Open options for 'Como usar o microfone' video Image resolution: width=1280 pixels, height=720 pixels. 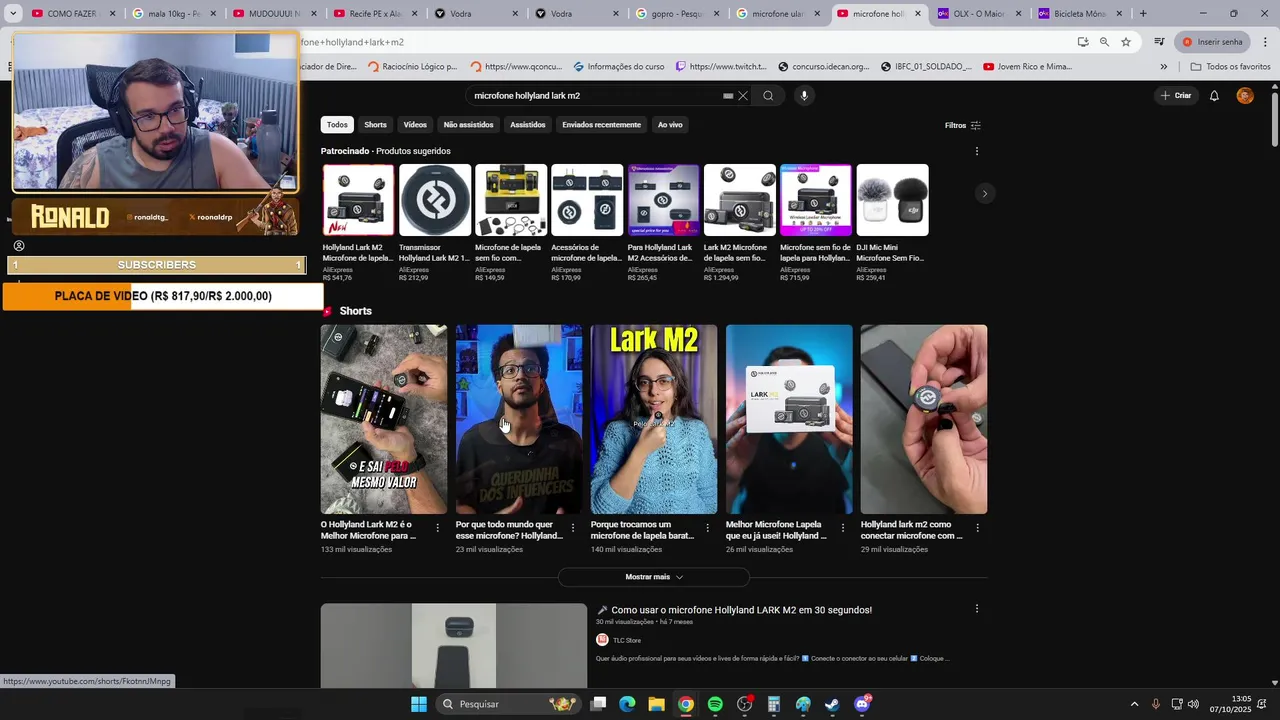click(977, 608)
